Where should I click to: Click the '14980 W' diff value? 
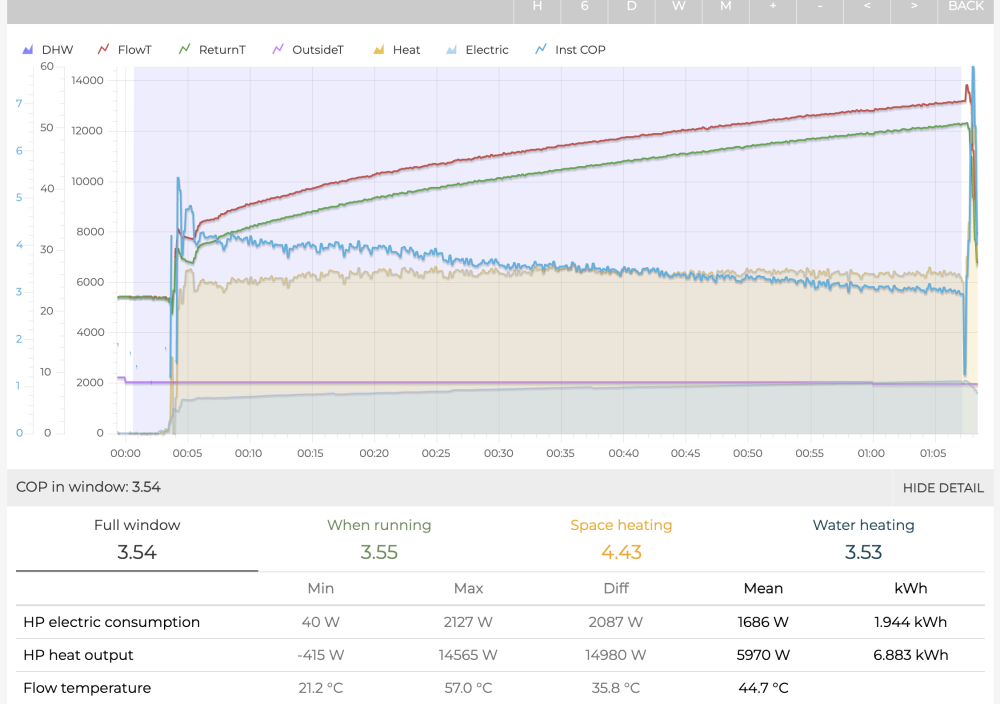point(616,655)
